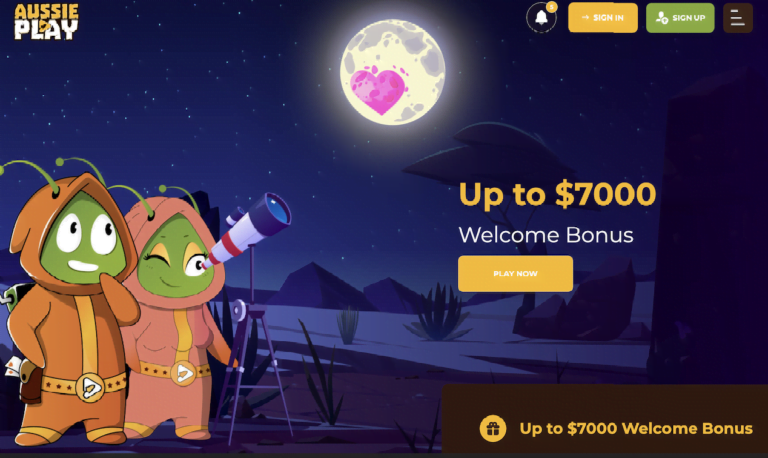
Task: Click the arrow icon inside Sign In
Action: coord(585,18)
